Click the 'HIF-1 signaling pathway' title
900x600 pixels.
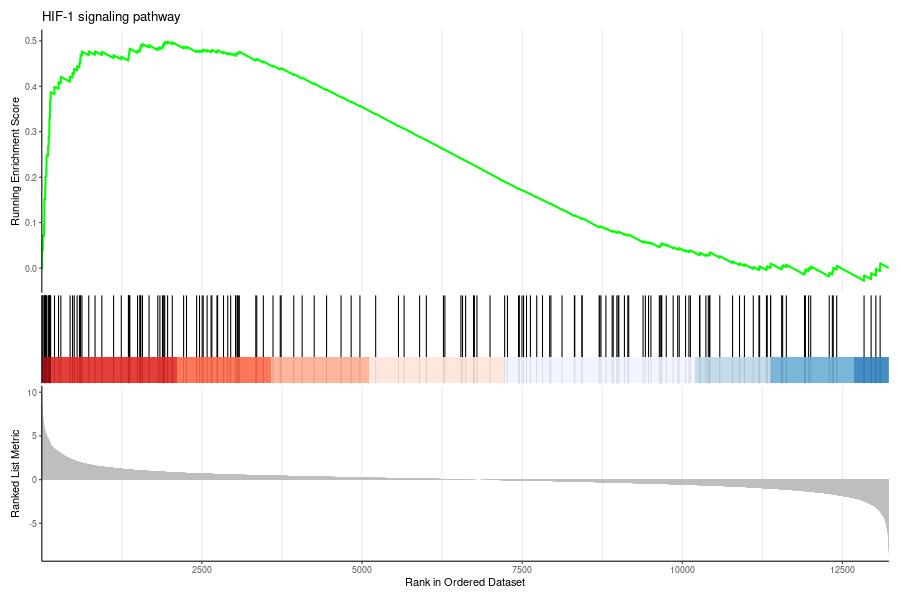point(111,17)
